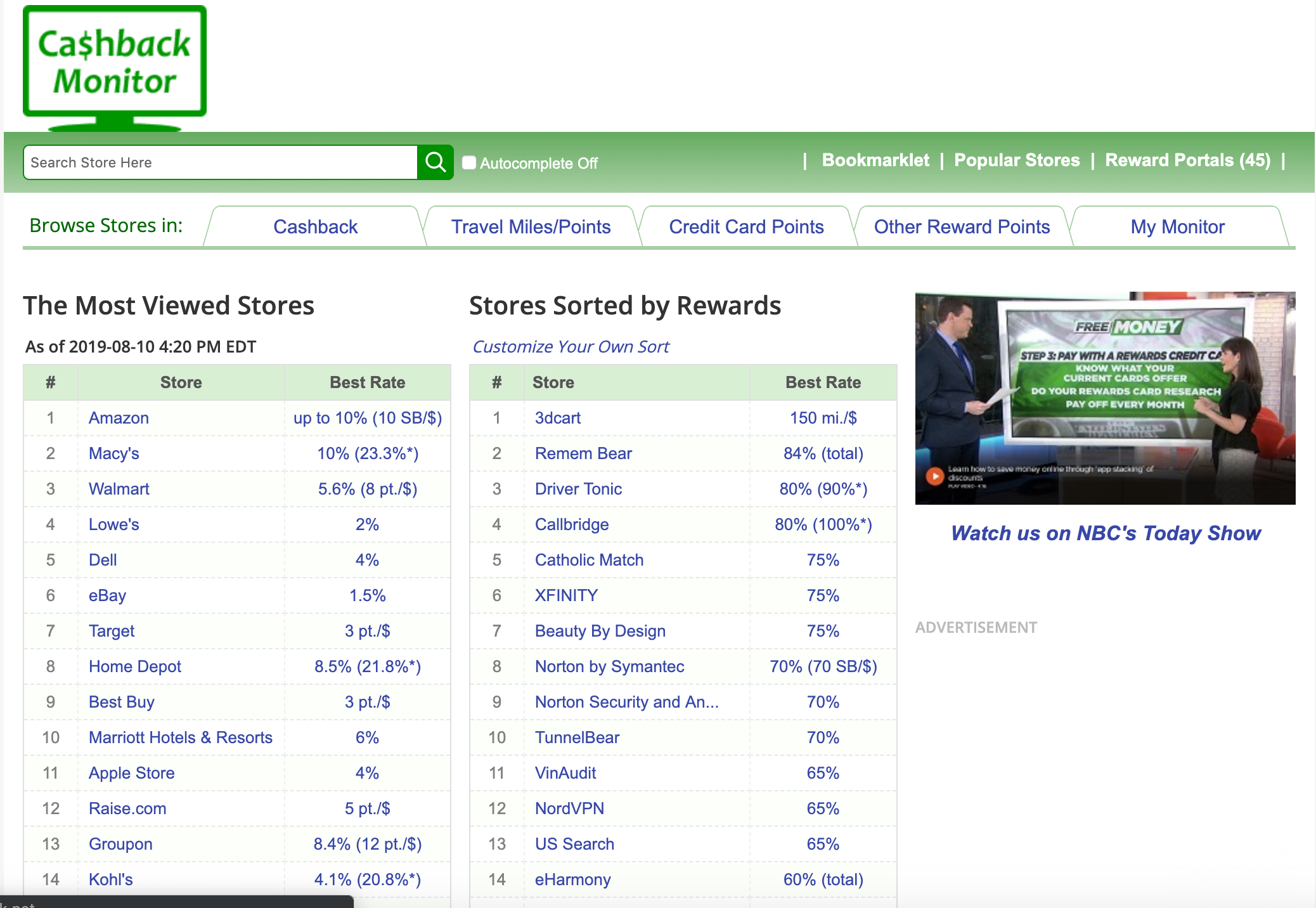Click the Driver Tonic store link
Screen dimensions: 1316x908
(x=578, y=489)
